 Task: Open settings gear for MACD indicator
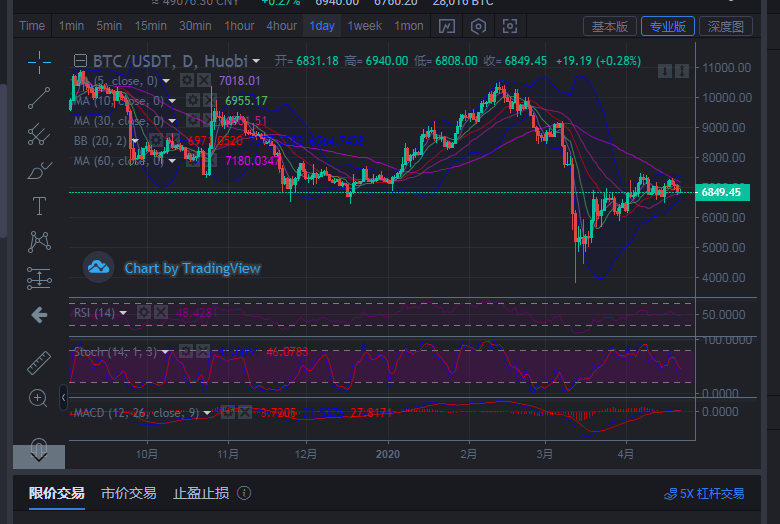tap(228, 412)
